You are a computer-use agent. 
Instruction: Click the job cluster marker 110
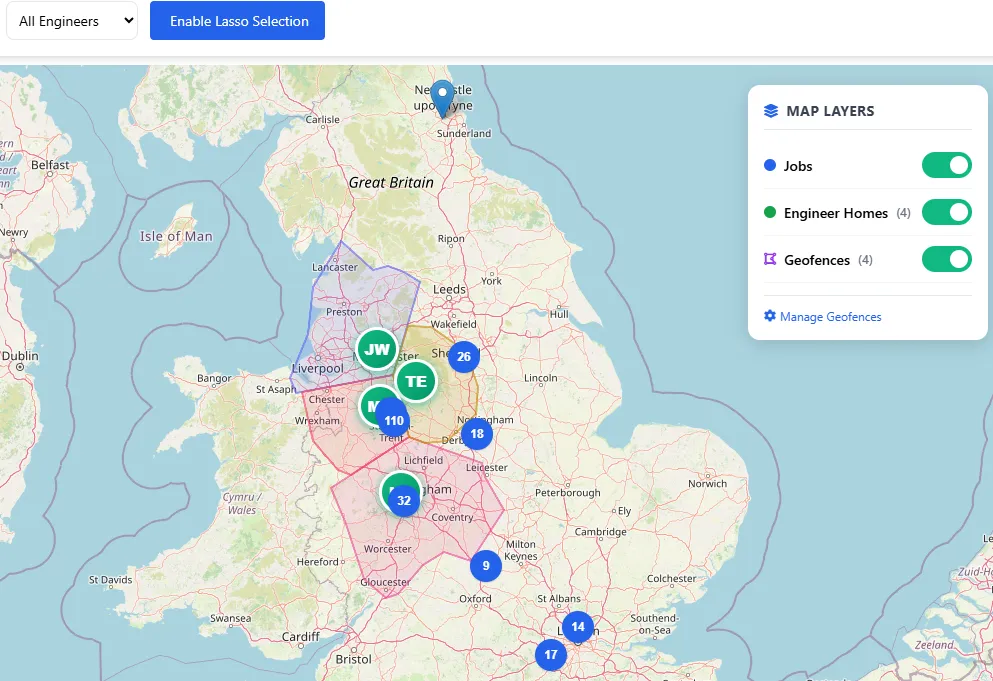click(393, 420)
